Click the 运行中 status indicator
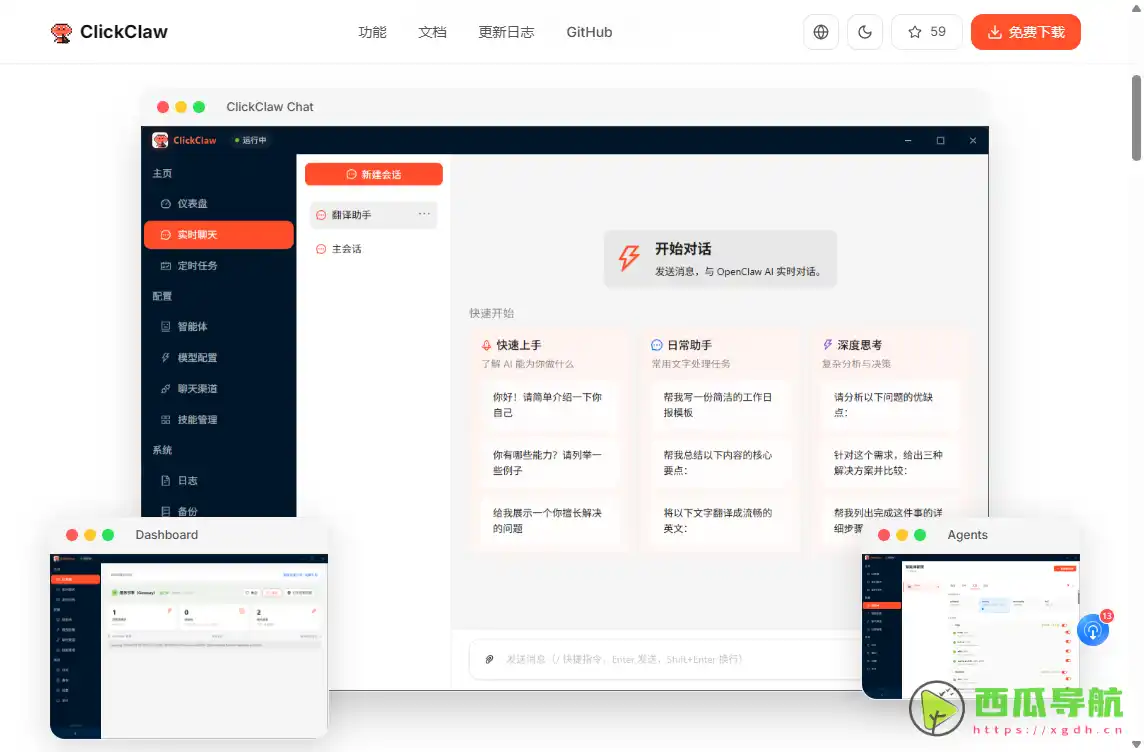Viewport: 1144px width, 752px height. 250,140
